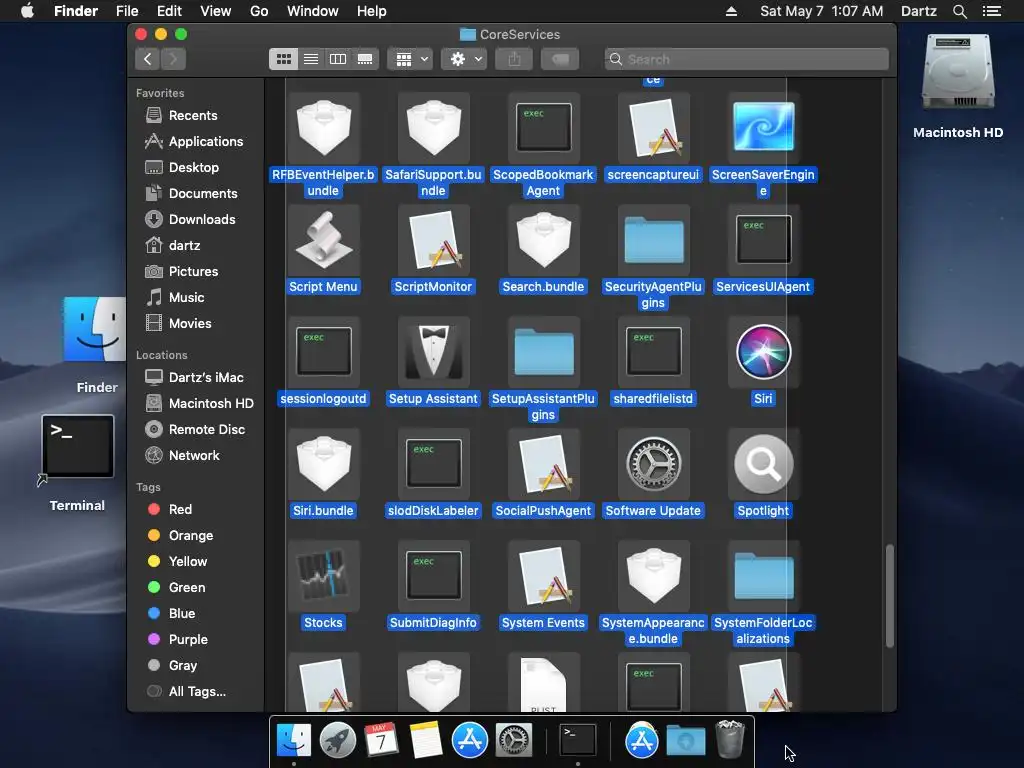Screen dimensions: 1024x768
Task: Go back in Finder navigation
Action: [x=148, y=59]
